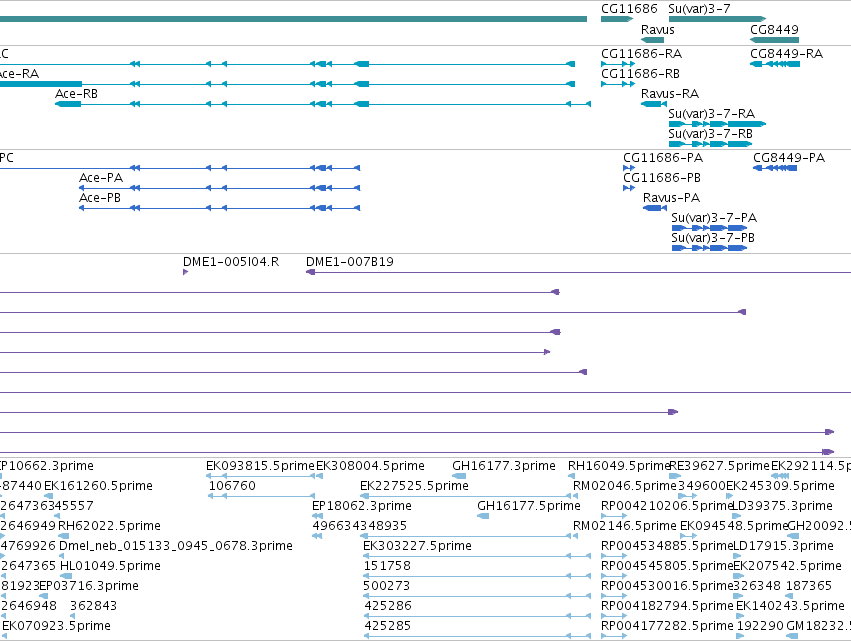
Task: Select EST label RP004177282.5prime
Action: point(667,626)
